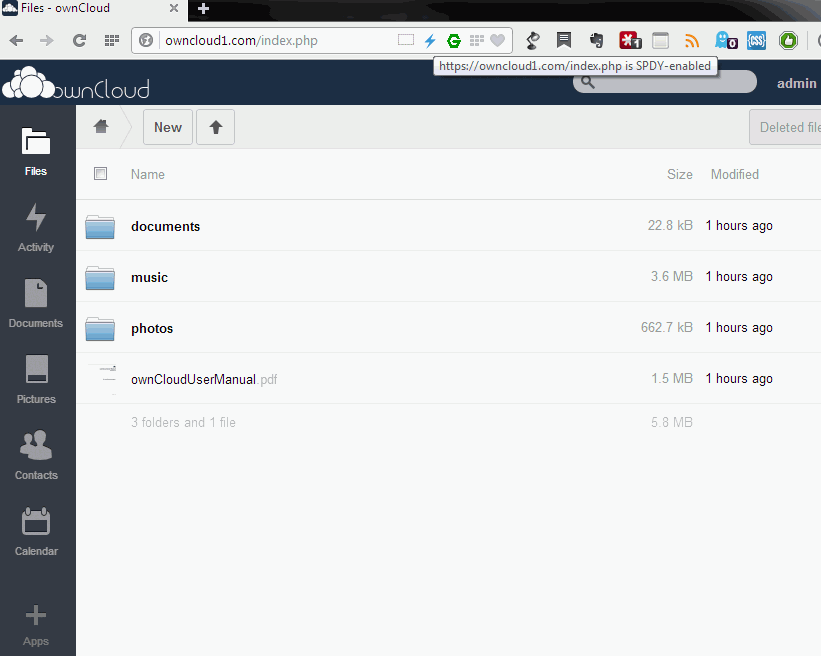Screen dimensions: 821x656
Task: Open the Calendar app
Action: [x=36, y=532]
